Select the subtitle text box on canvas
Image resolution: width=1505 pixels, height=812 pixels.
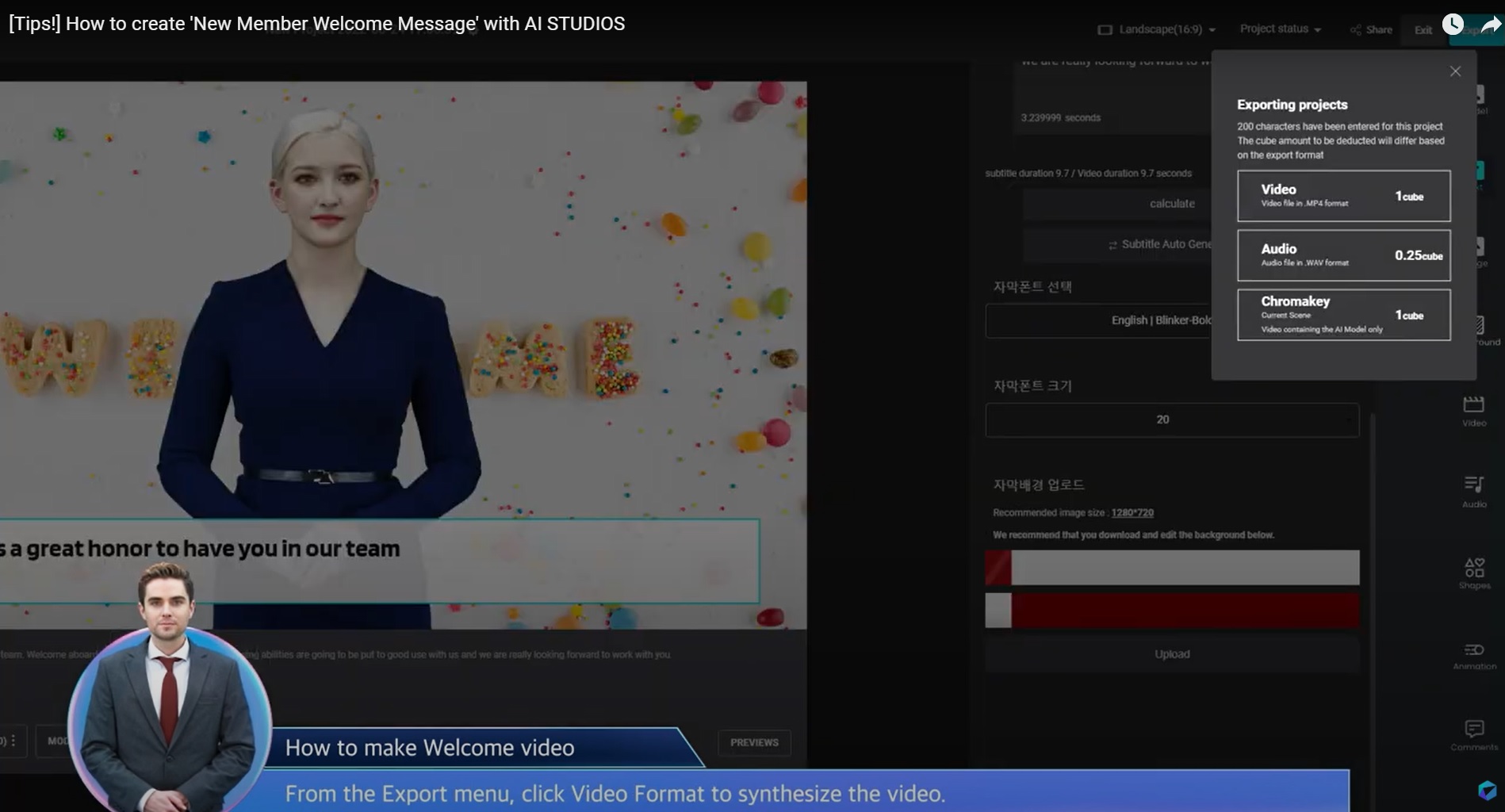pos(379,561)
